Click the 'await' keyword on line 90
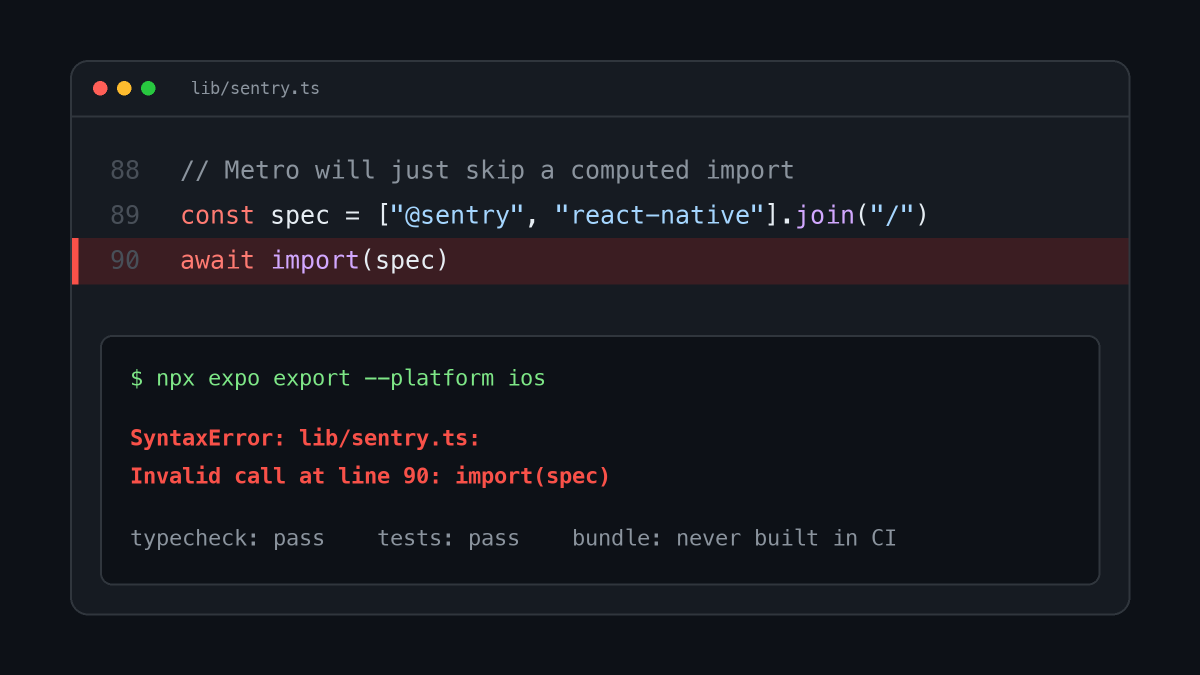 click(217, 260)
